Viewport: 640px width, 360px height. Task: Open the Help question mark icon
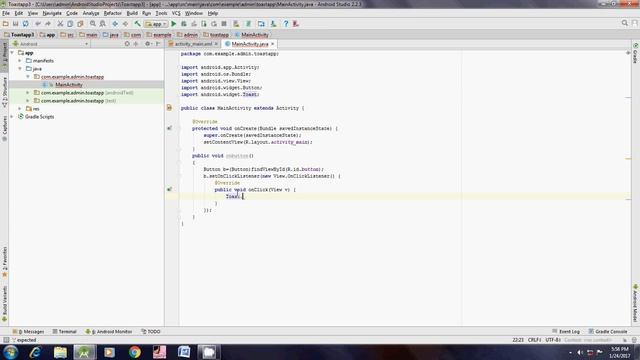[x=286, y=24]
